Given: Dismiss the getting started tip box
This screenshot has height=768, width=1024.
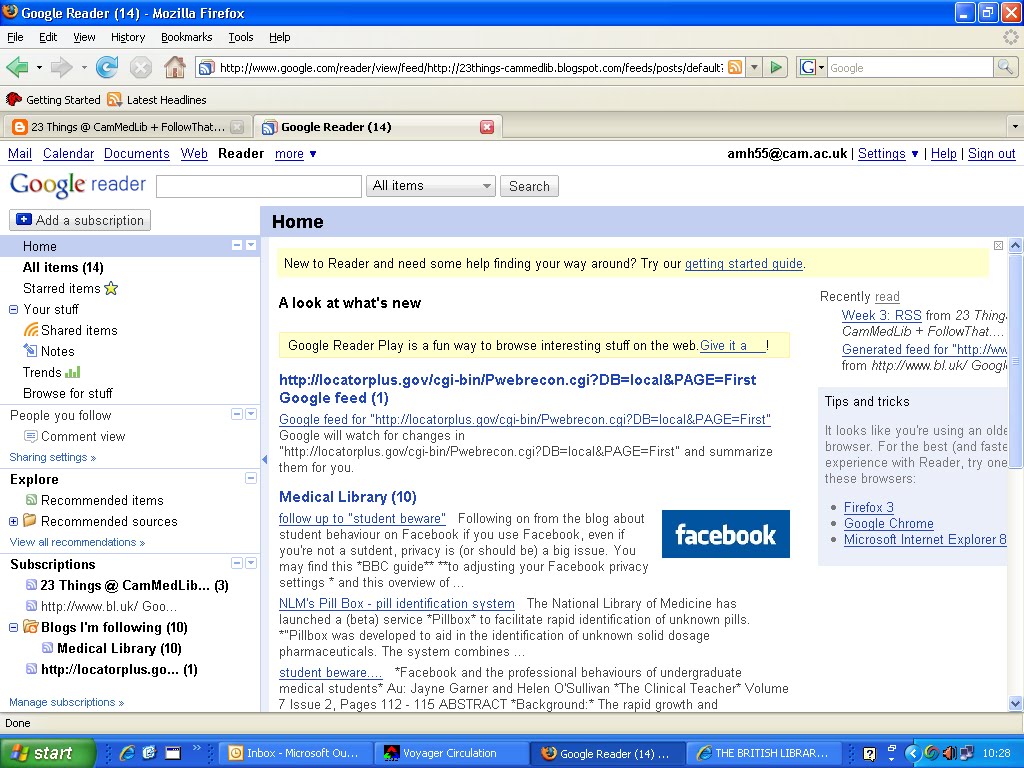Looking at the screenshot, I should [x=999, y=246].
